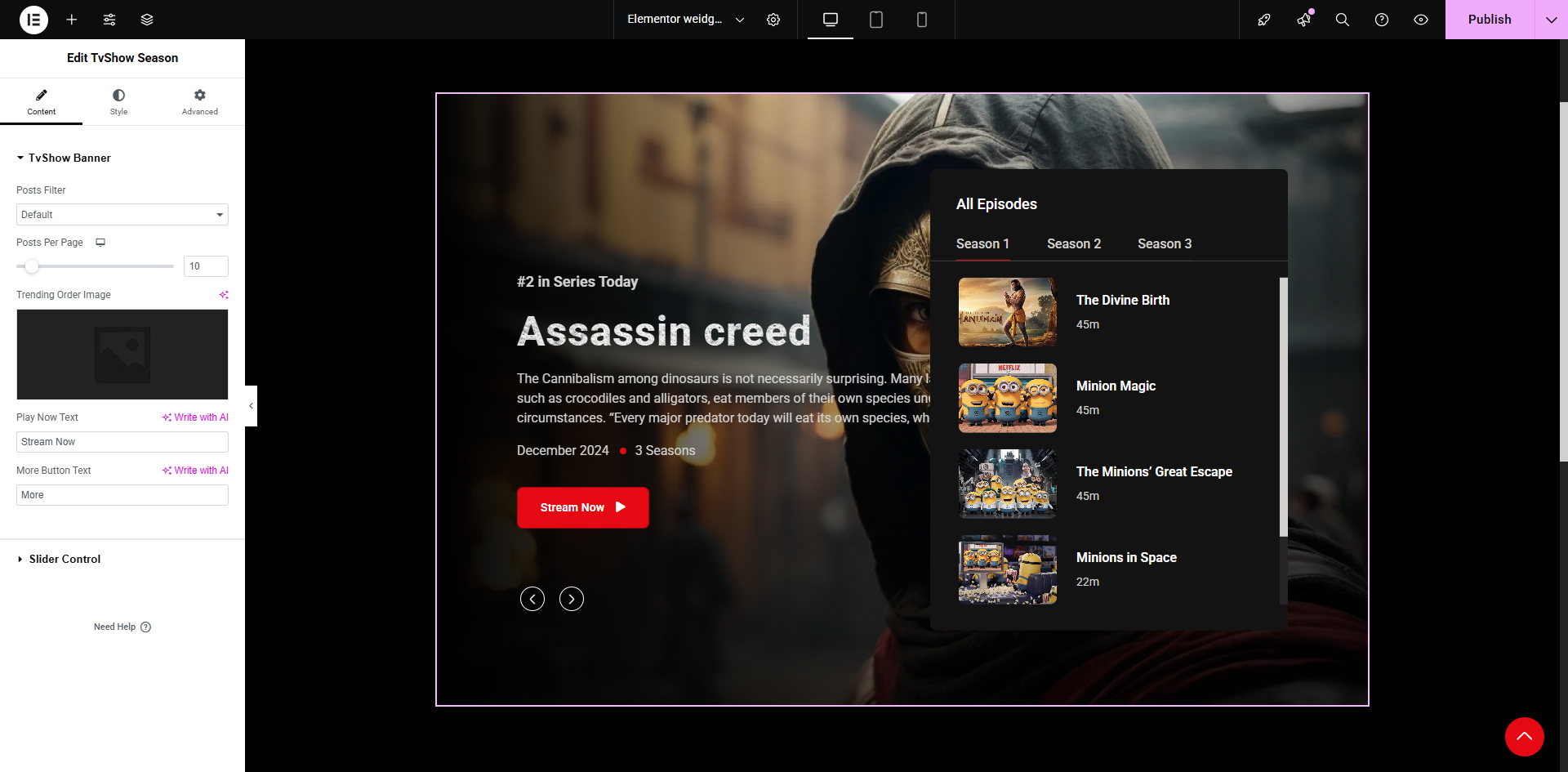Click the Posts Per Page number field

(206, 266)
